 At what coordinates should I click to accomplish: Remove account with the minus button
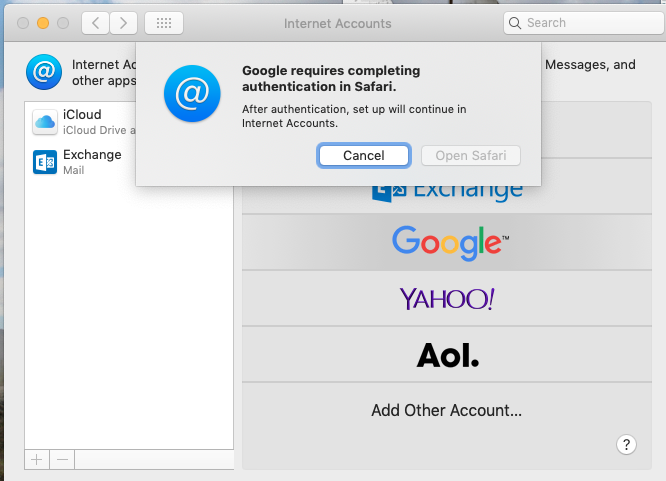[62, 460]
